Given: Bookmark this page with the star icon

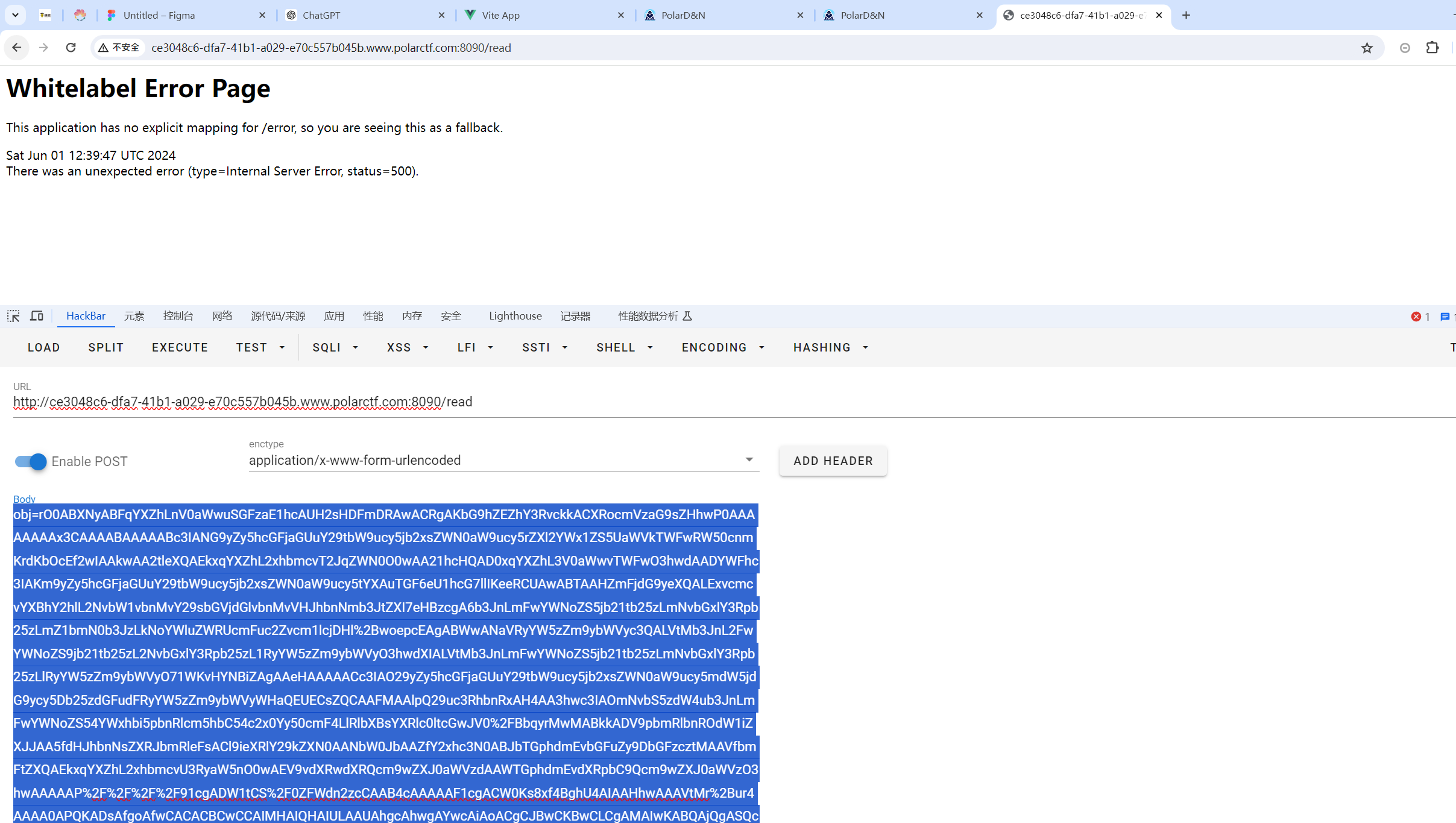Looking at the screenshot, I should click(x=1367, y=47).
